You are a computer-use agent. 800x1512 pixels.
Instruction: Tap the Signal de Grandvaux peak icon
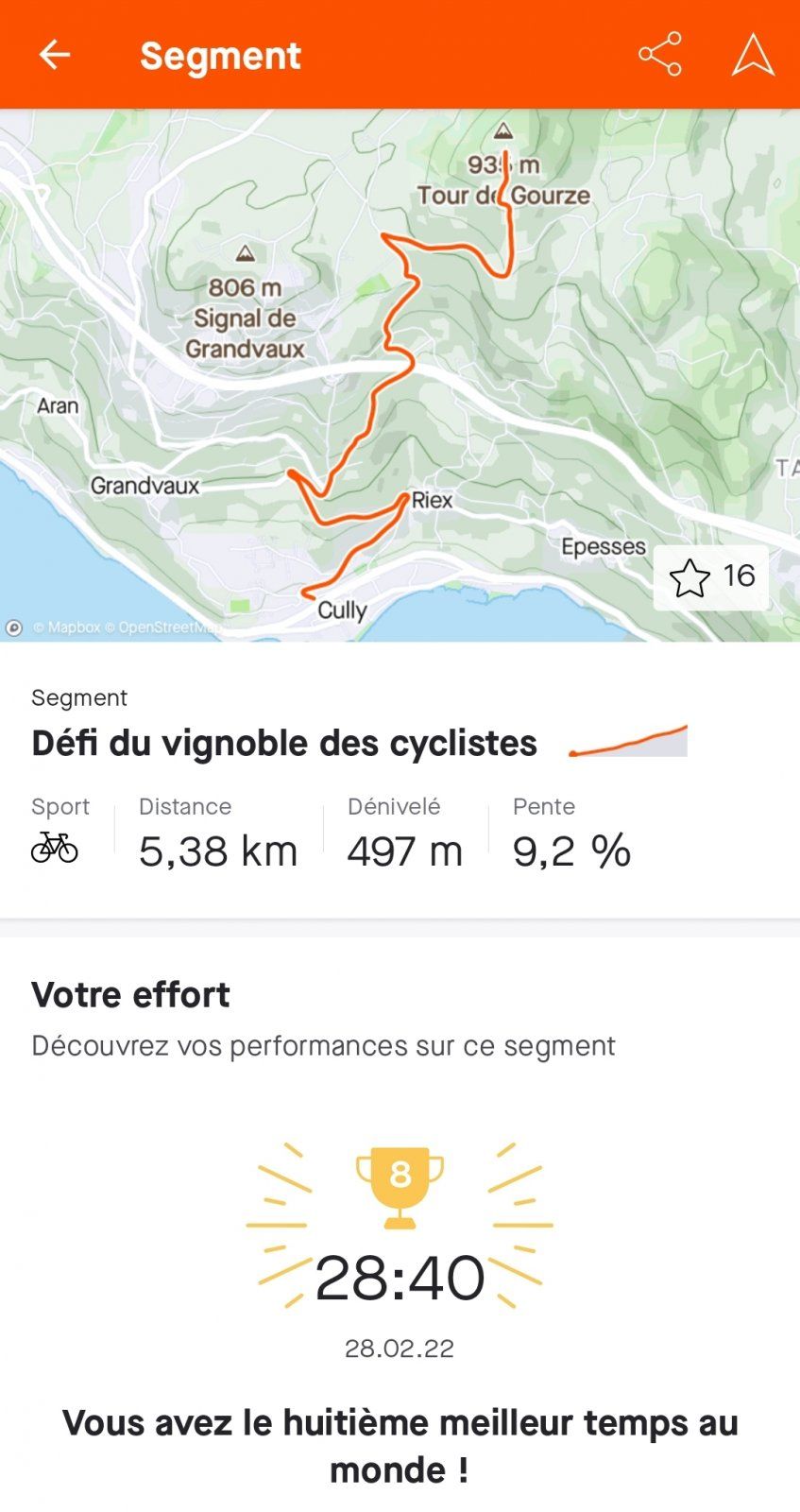pyautogui.click(x=246, y=253)
